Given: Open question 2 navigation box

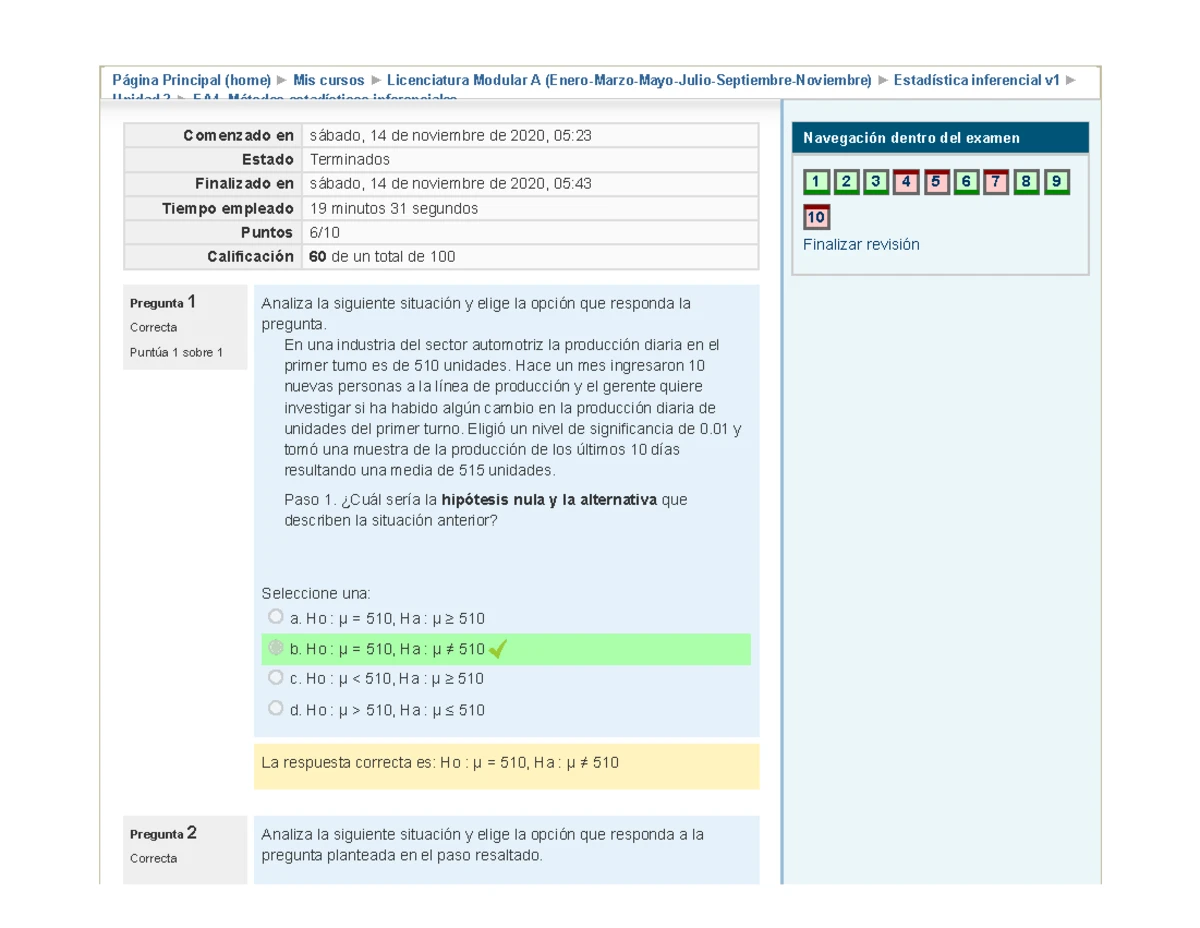Looking at the screenshot, I should pyautogui.click(x=846, y=182).
